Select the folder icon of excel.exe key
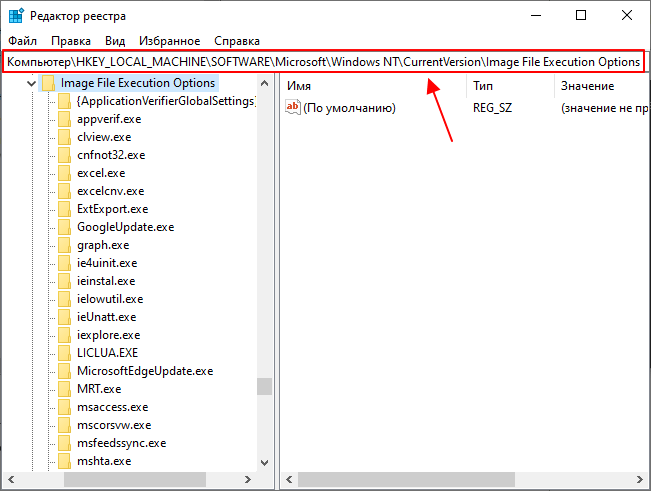This screenshot has height=491, width=651. pos(64,173)
